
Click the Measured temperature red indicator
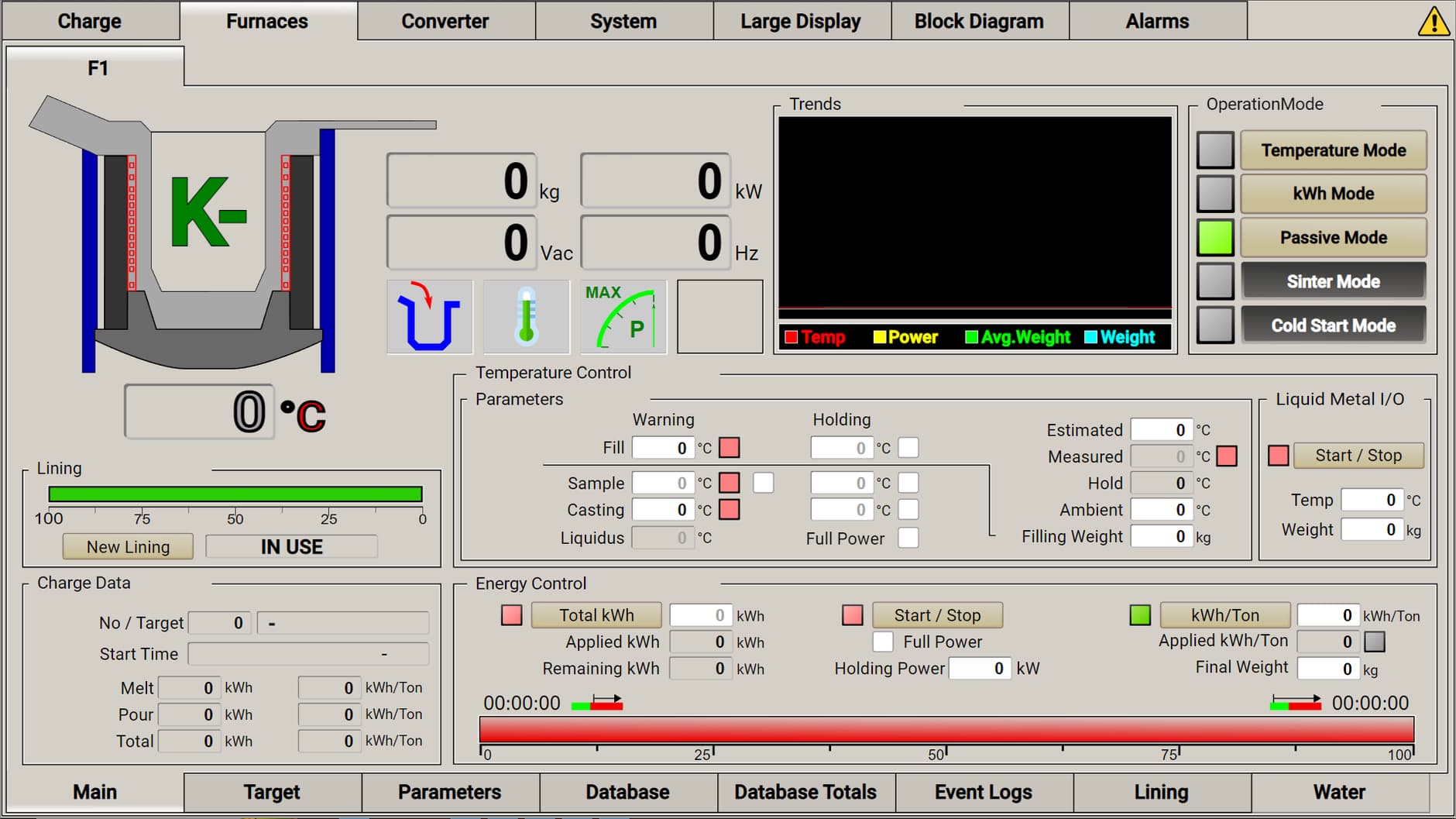pyautogui.click(x=1227, y=456)
